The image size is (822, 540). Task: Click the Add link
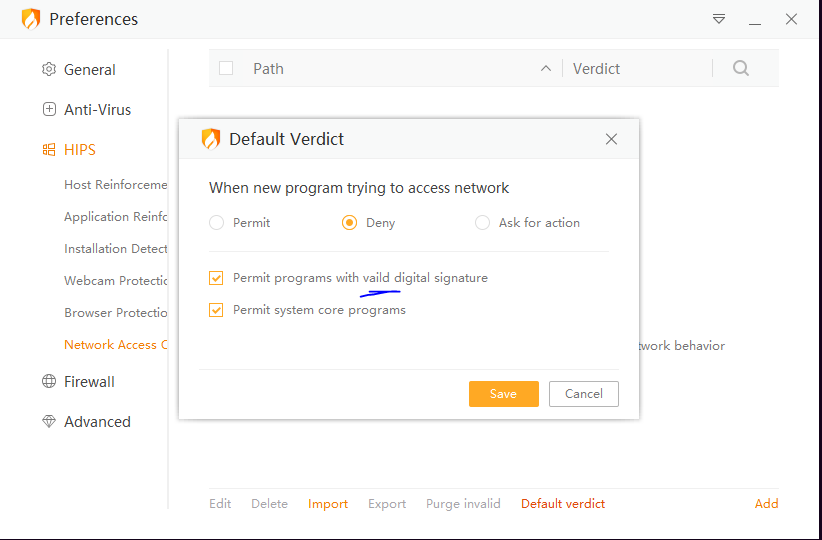click(766, 504)
